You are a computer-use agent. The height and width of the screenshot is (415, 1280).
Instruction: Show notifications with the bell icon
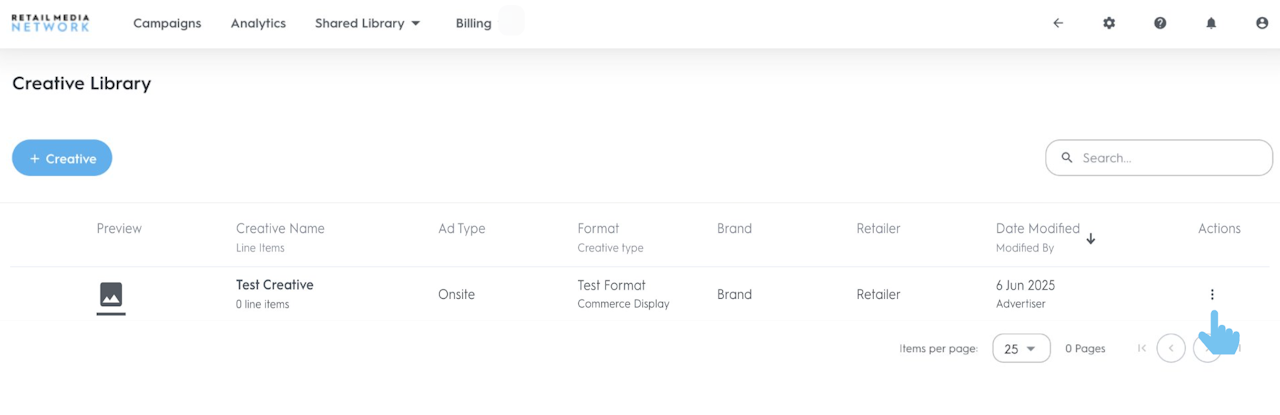click(1211, 23)
